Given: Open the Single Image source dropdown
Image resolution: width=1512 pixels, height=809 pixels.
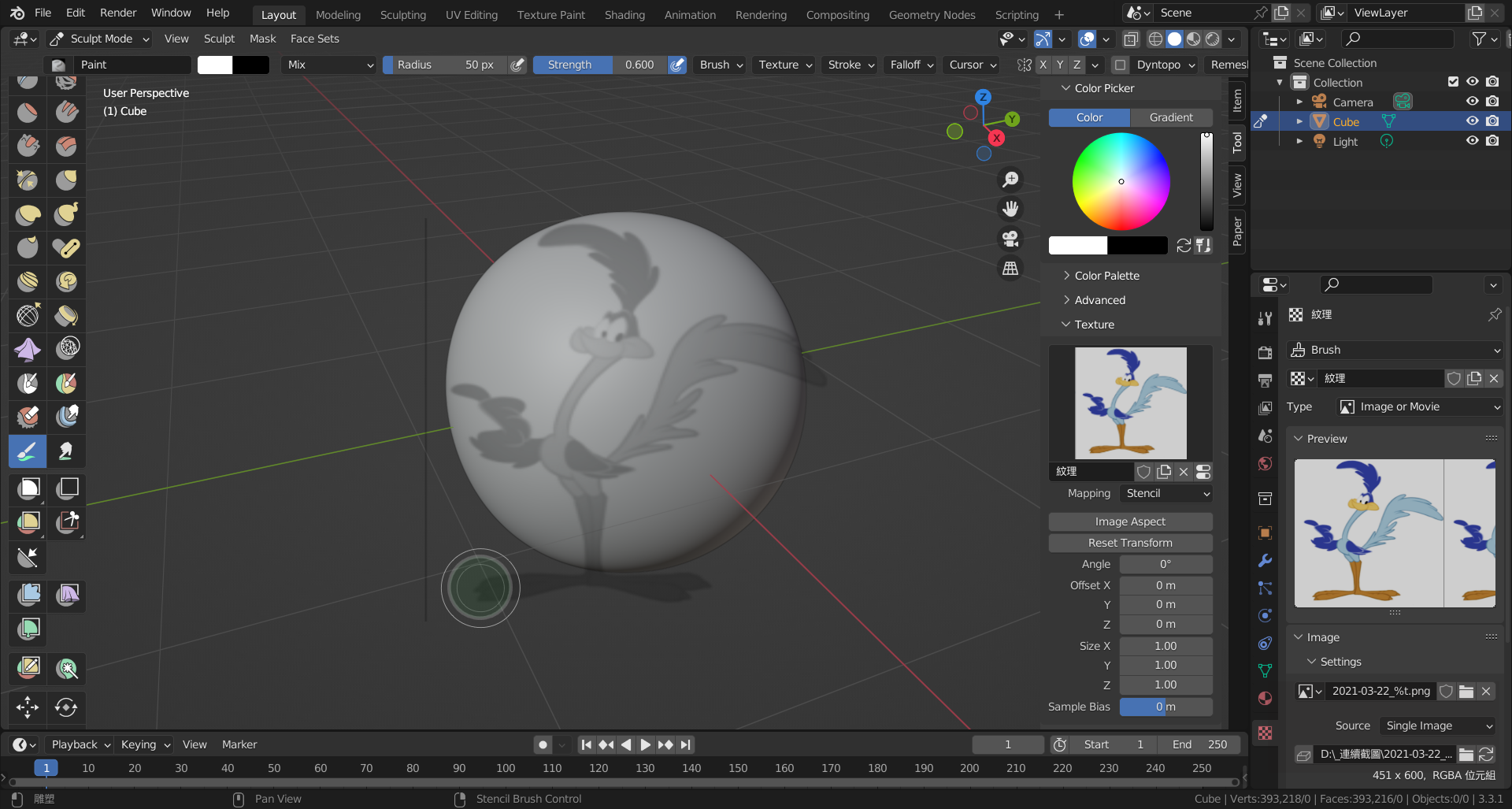Looking at the screenshot, I should coord(1439,726).
